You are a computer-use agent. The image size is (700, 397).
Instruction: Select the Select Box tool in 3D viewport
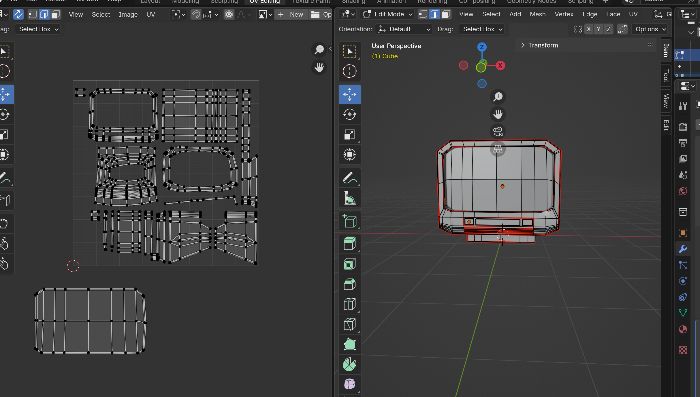coord(350,51)
